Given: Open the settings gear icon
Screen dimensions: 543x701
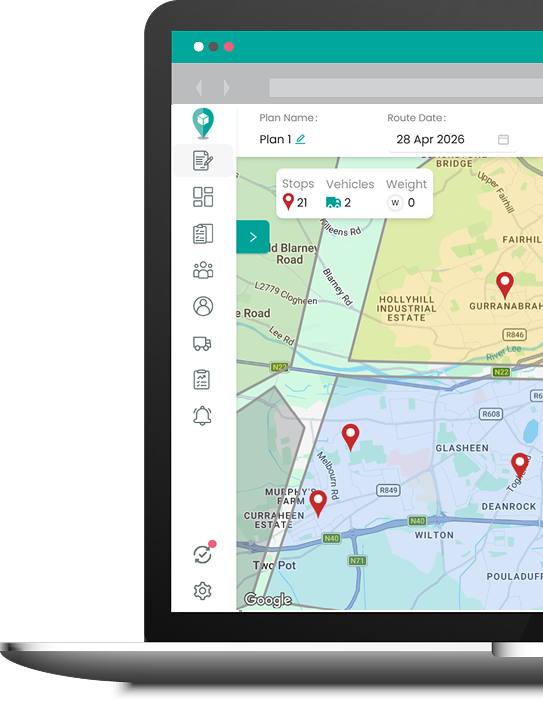Looking at the screenshot, I should (x=202, y=591).
